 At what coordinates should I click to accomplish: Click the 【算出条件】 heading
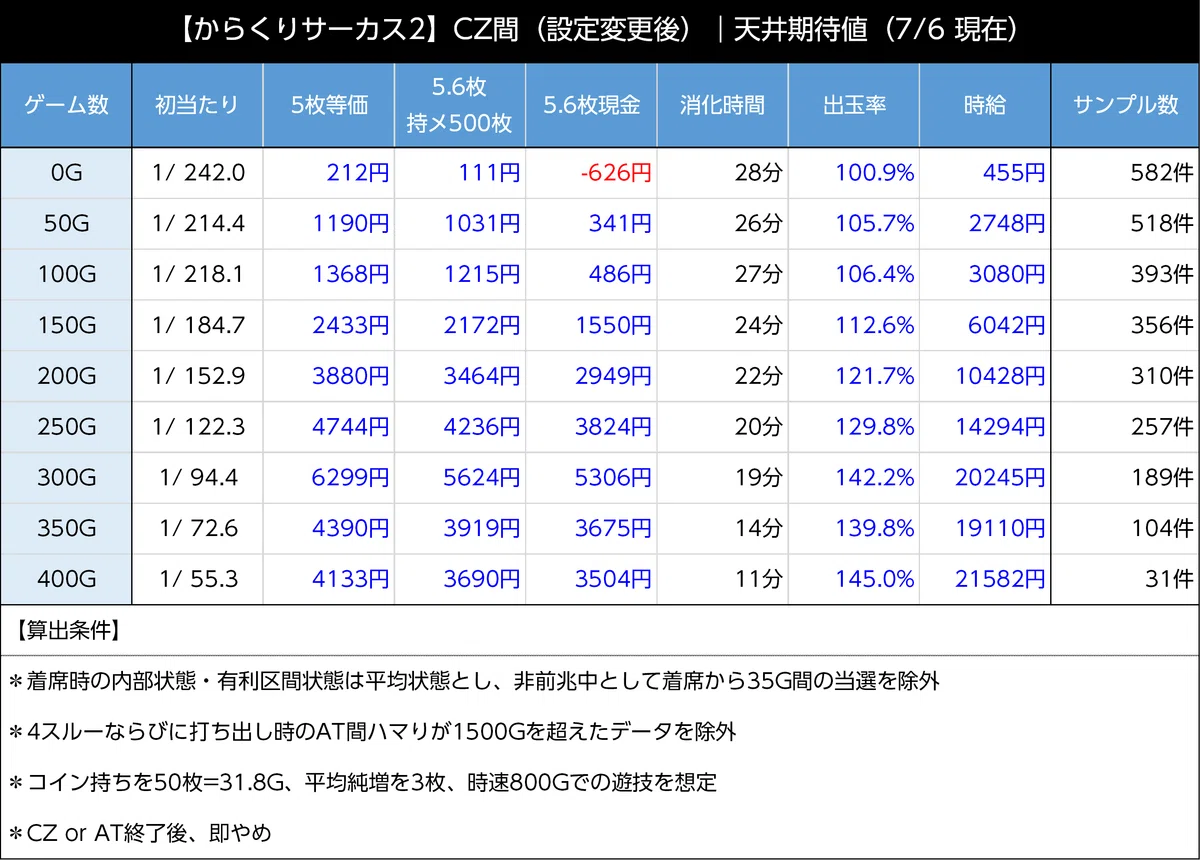pyautogui.click(x=68, y=631)
